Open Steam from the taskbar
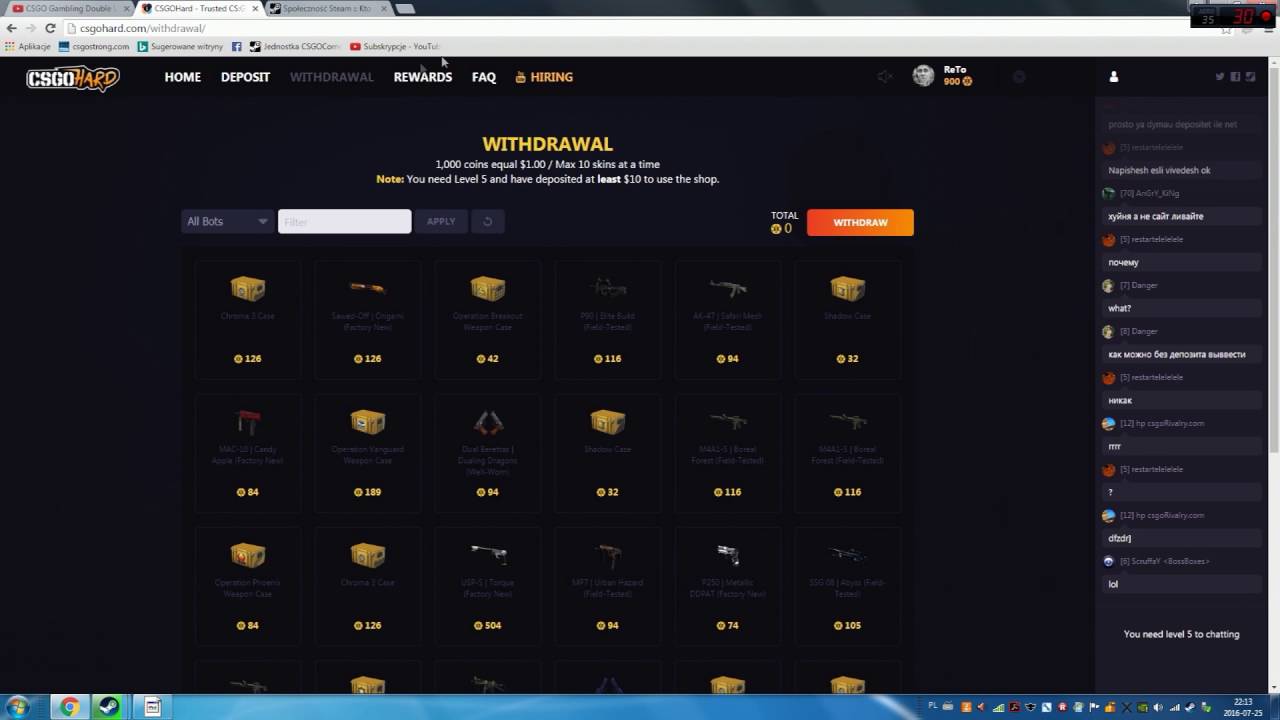Screen dimensions: 1280x720 click(107, 707)
